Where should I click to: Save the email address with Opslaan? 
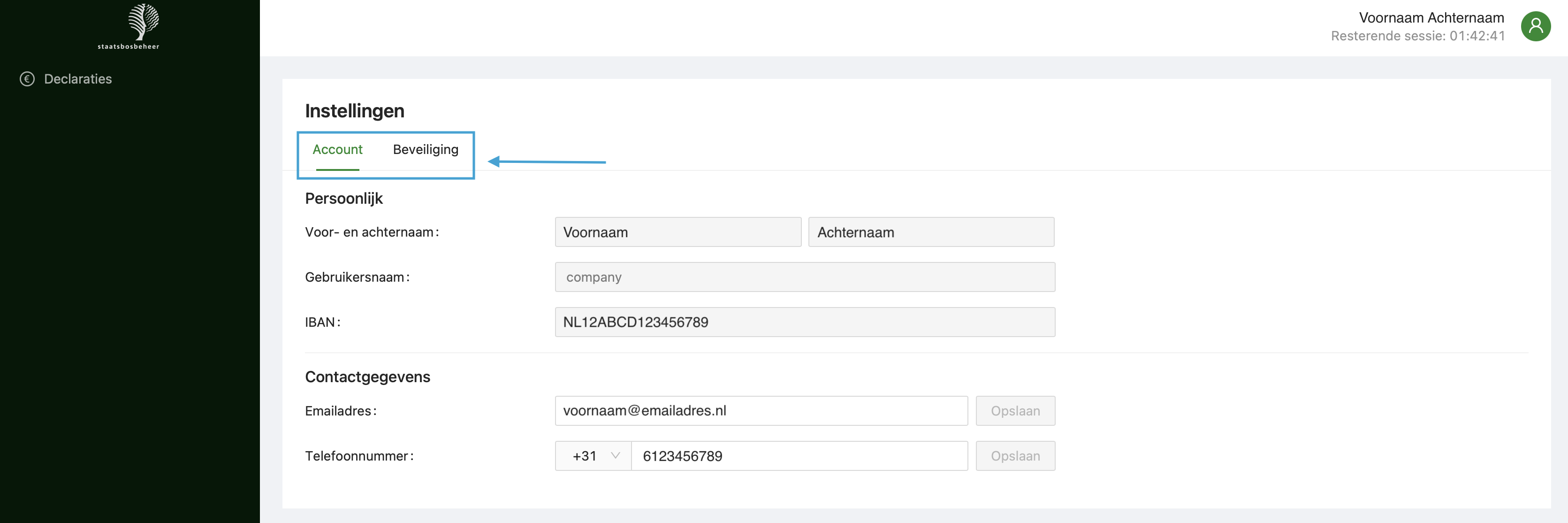coord(1015,411)
